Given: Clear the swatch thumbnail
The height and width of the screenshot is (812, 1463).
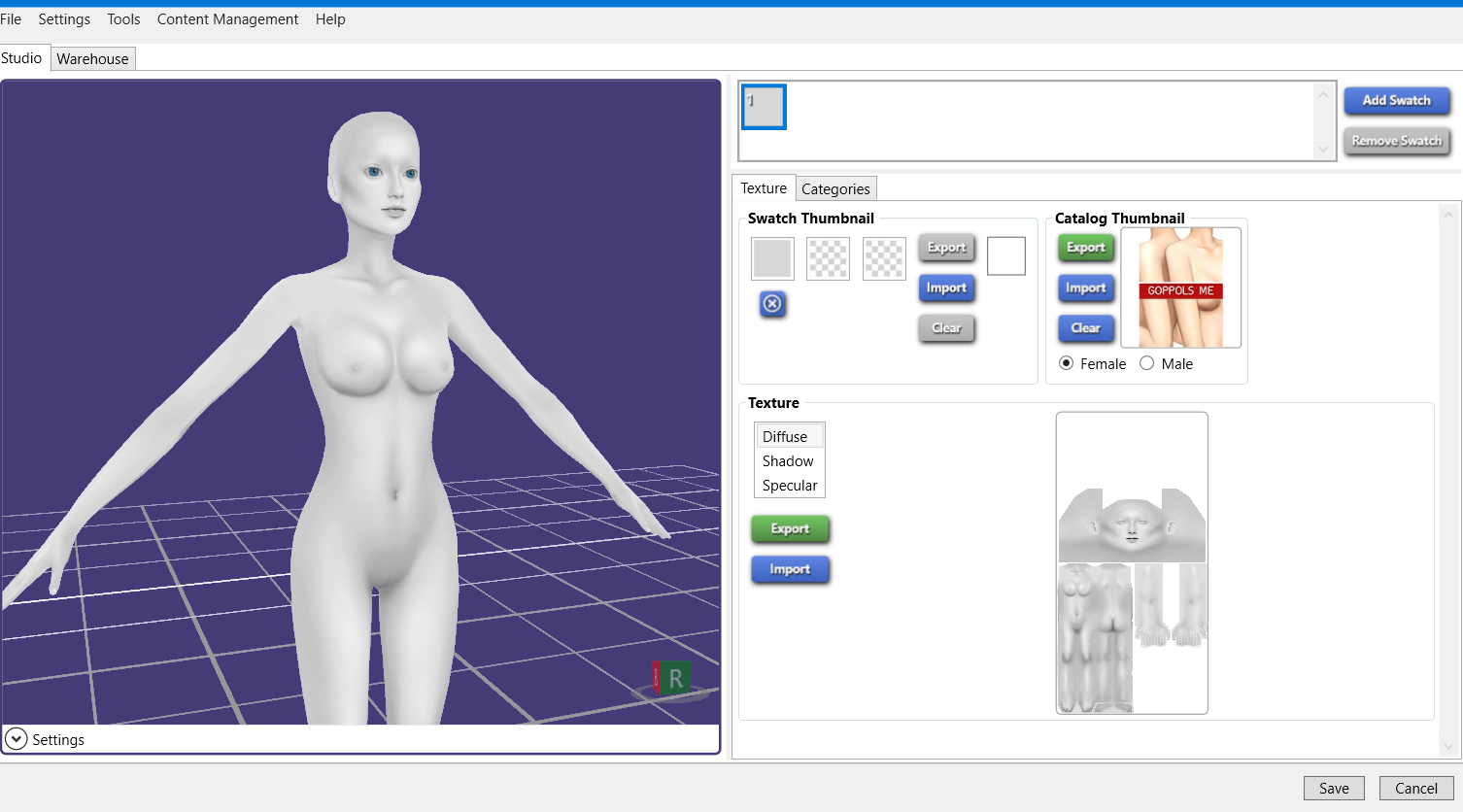Looking at the screenshot, I should (946, 328).
